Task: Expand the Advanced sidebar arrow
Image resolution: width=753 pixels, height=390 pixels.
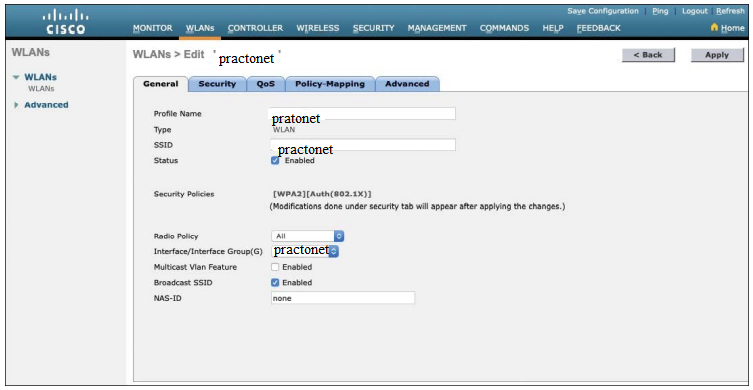Action: pyautogui.click(x=17, y=105)
